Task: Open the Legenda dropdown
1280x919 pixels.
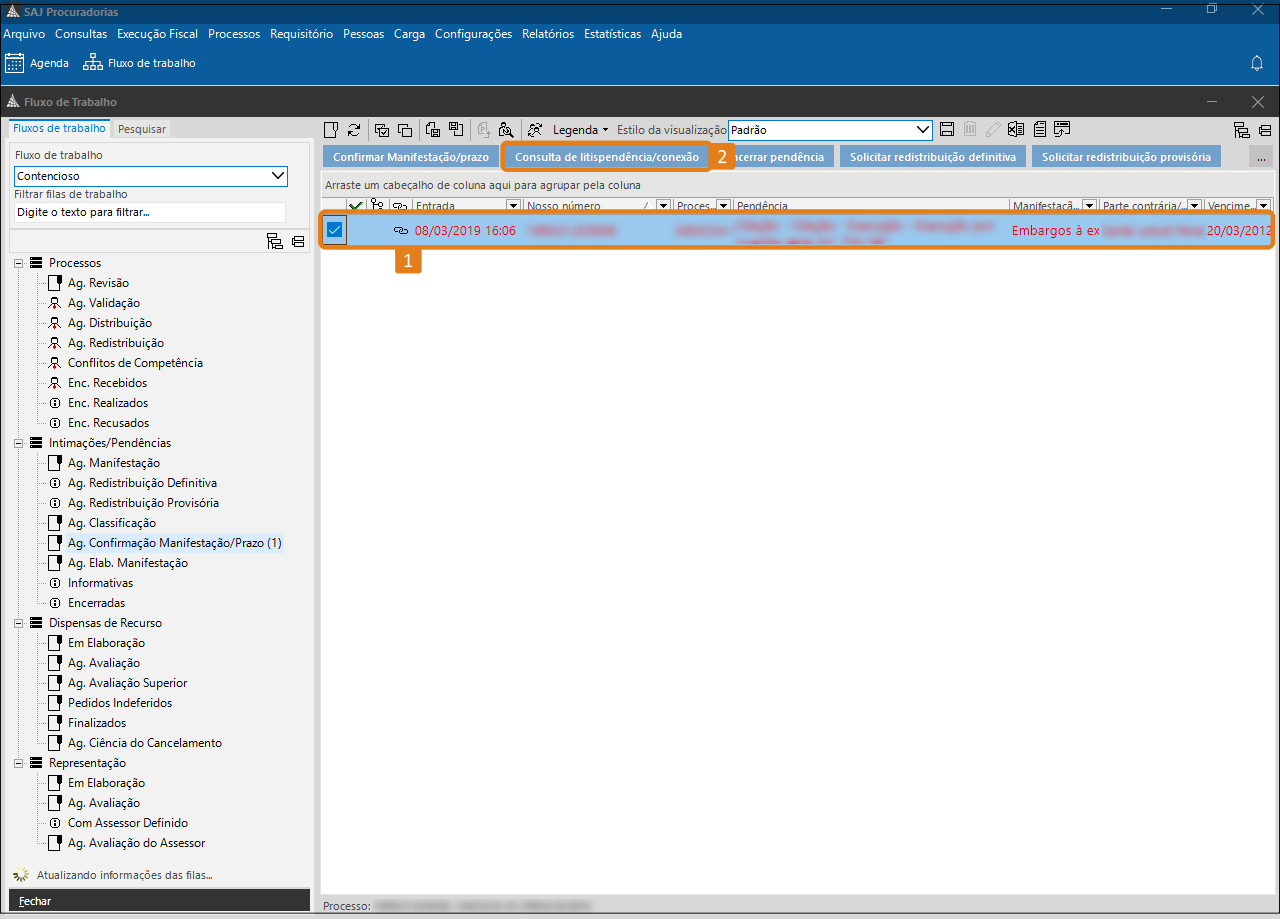Action: click(x=580, y=130)
